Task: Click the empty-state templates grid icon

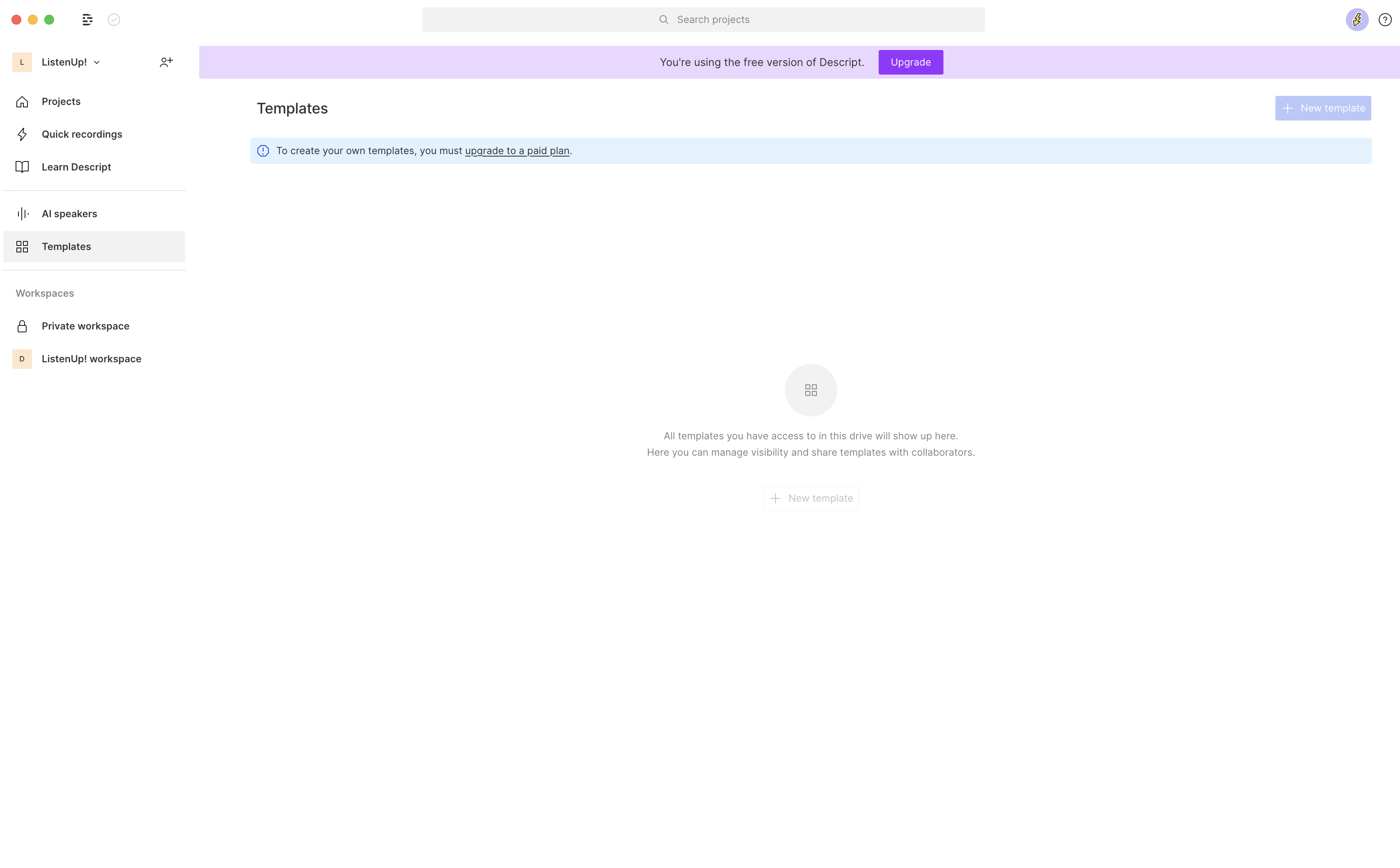Action: pos(811,391)
